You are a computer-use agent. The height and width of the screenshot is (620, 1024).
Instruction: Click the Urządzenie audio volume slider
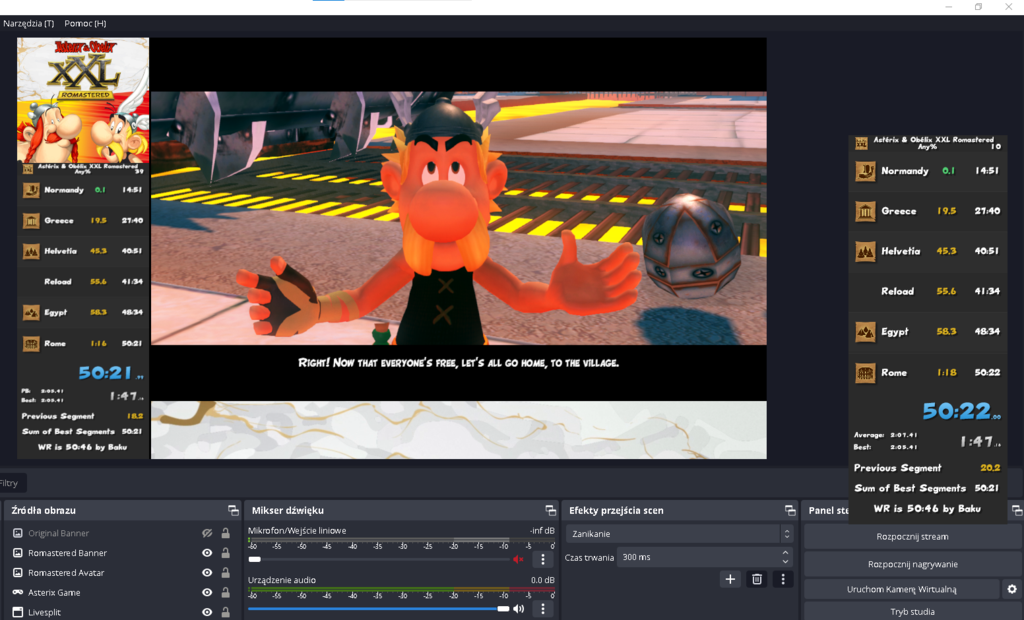click(379, 609)
